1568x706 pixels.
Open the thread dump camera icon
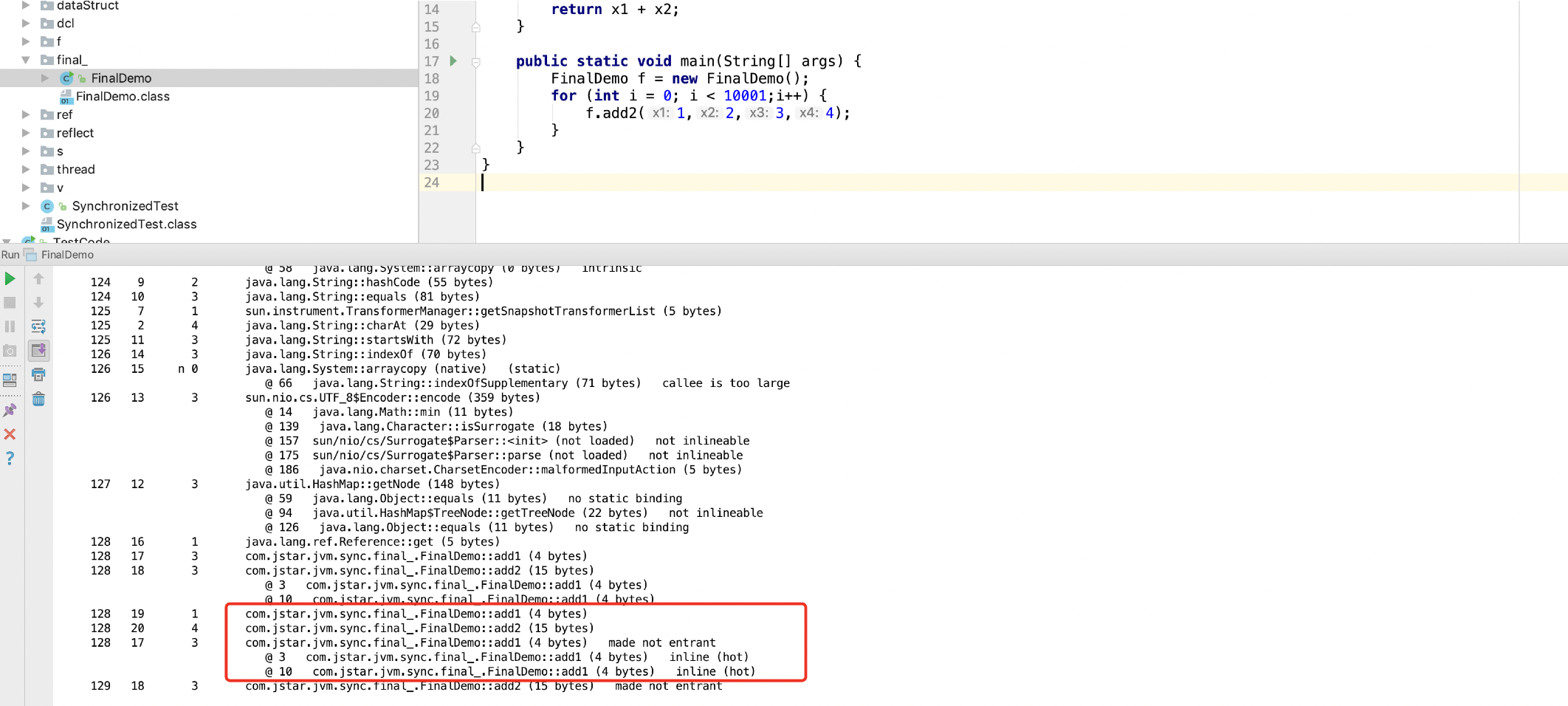click(10, 350)
